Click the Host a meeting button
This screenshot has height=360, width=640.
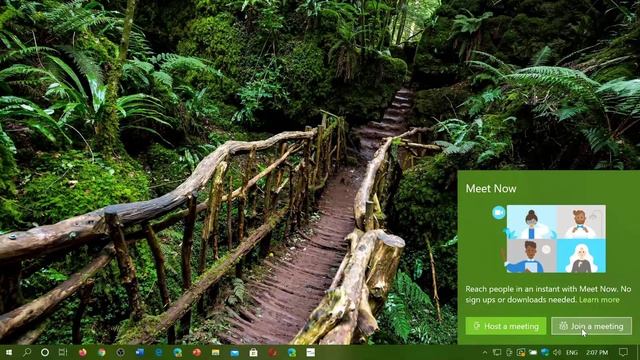(x=506, y=326)
